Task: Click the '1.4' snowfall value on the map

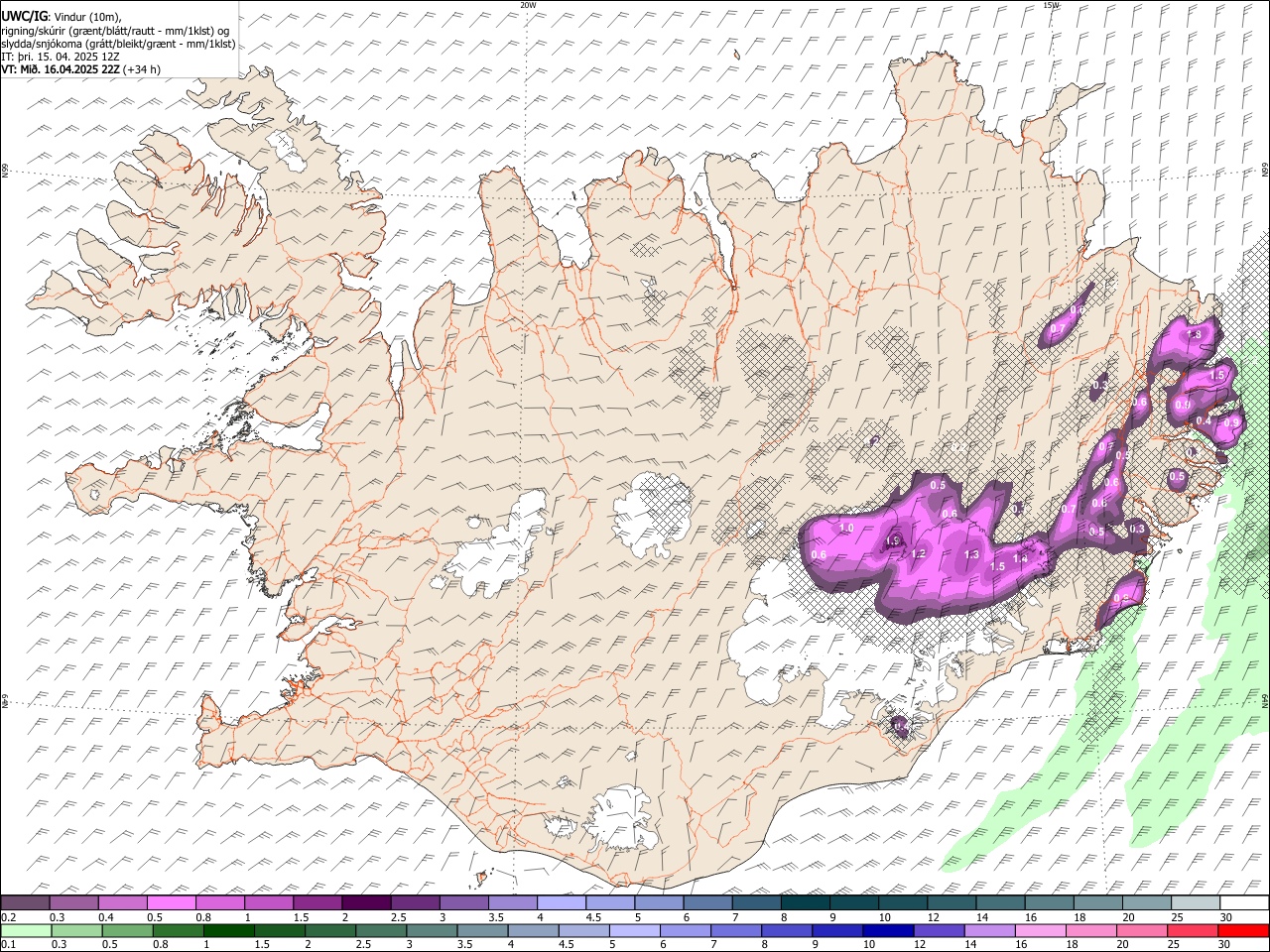Action: click(x=1020, y=559)
